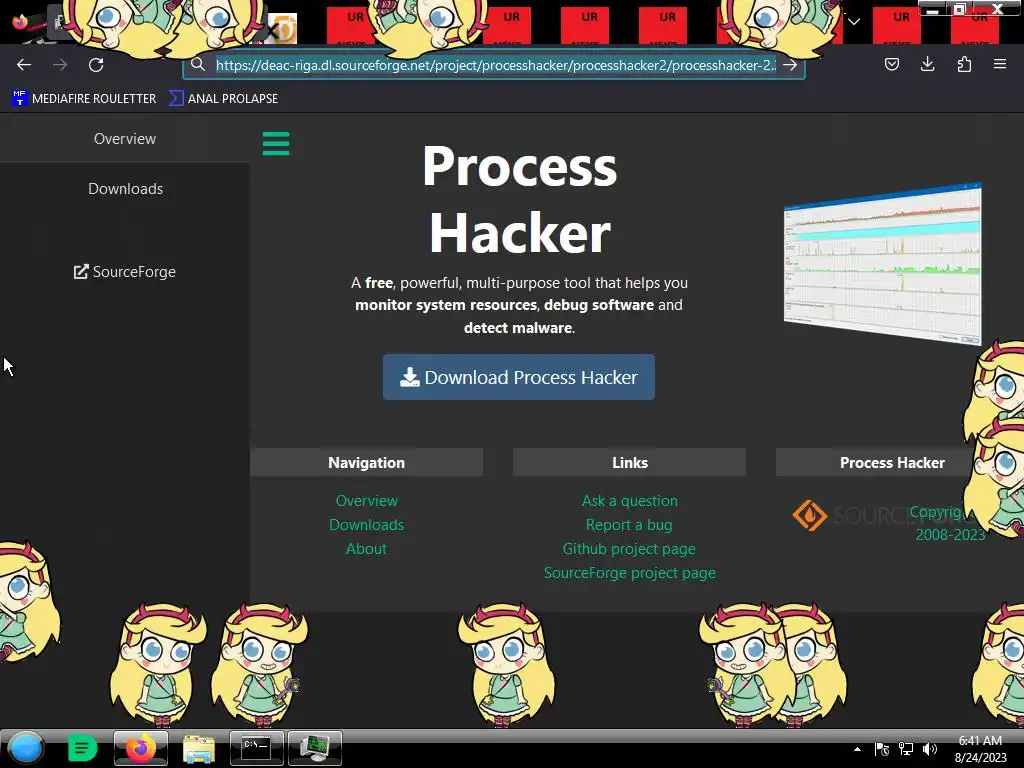This screenshot has height=768, width=1024.
Task: Click the SourceForge orange diamond logo
Action: pos(810,516)
